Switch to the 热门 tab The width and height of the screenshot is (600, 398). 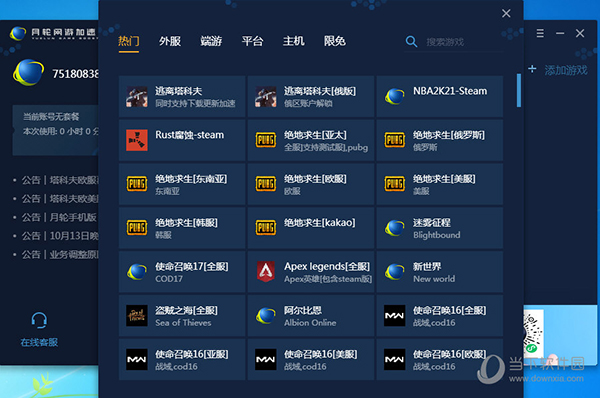(129, 41)
